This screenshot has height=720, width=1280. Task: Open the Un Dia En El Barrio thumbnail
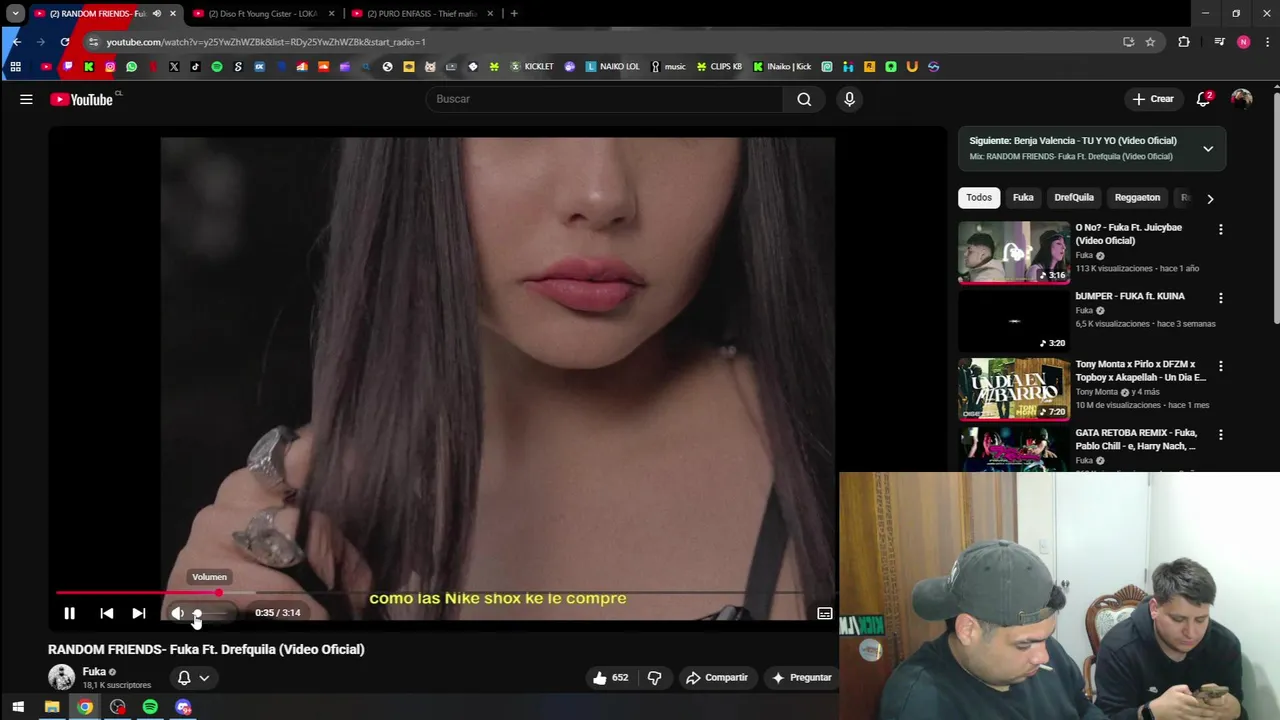pyautogui.click(x=1014, y=389)
